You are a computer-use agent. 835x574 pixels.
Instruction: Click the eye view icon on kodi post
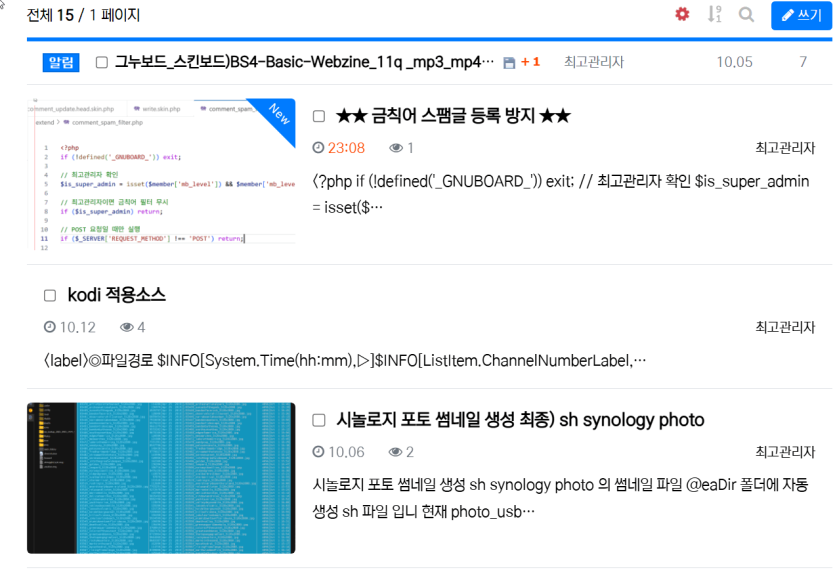(127, 327)
